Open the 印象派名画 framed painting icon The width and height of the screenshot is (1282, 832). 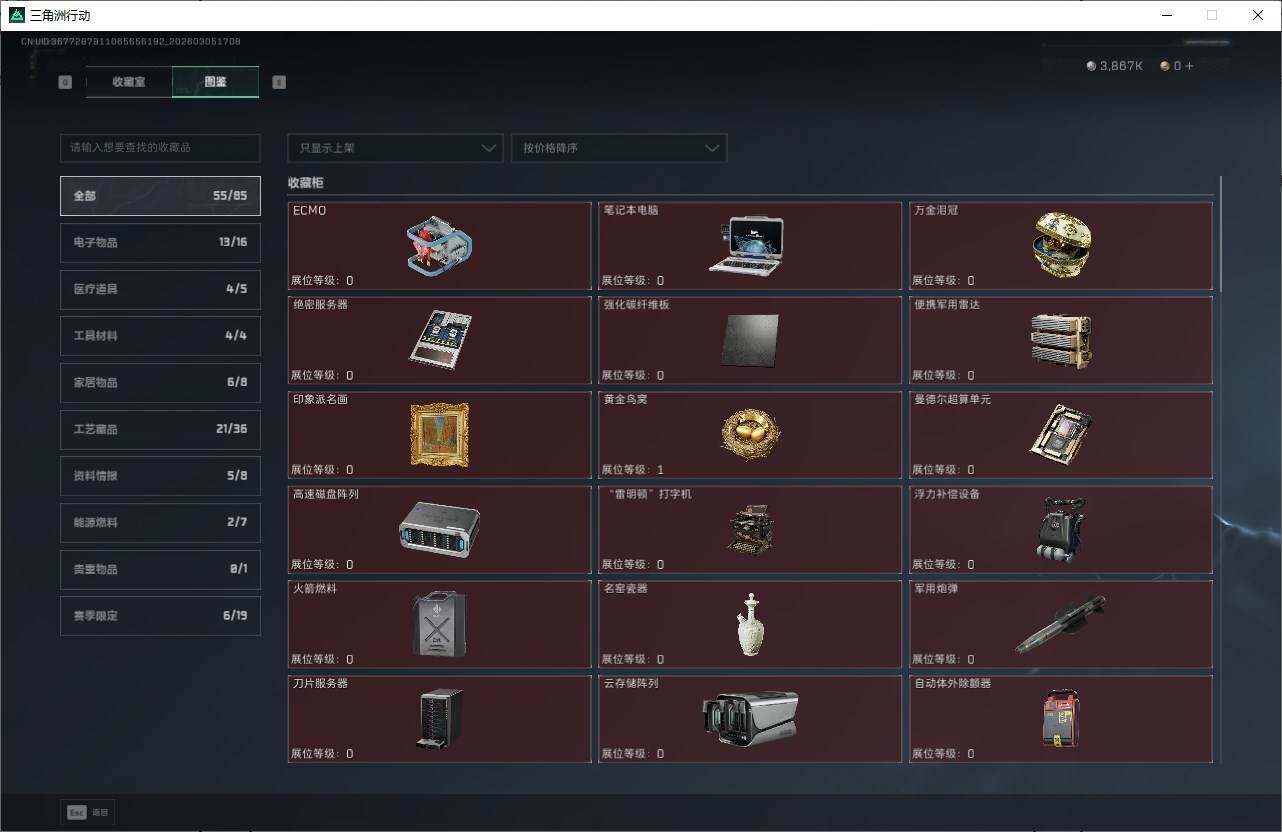pos(439,435)
